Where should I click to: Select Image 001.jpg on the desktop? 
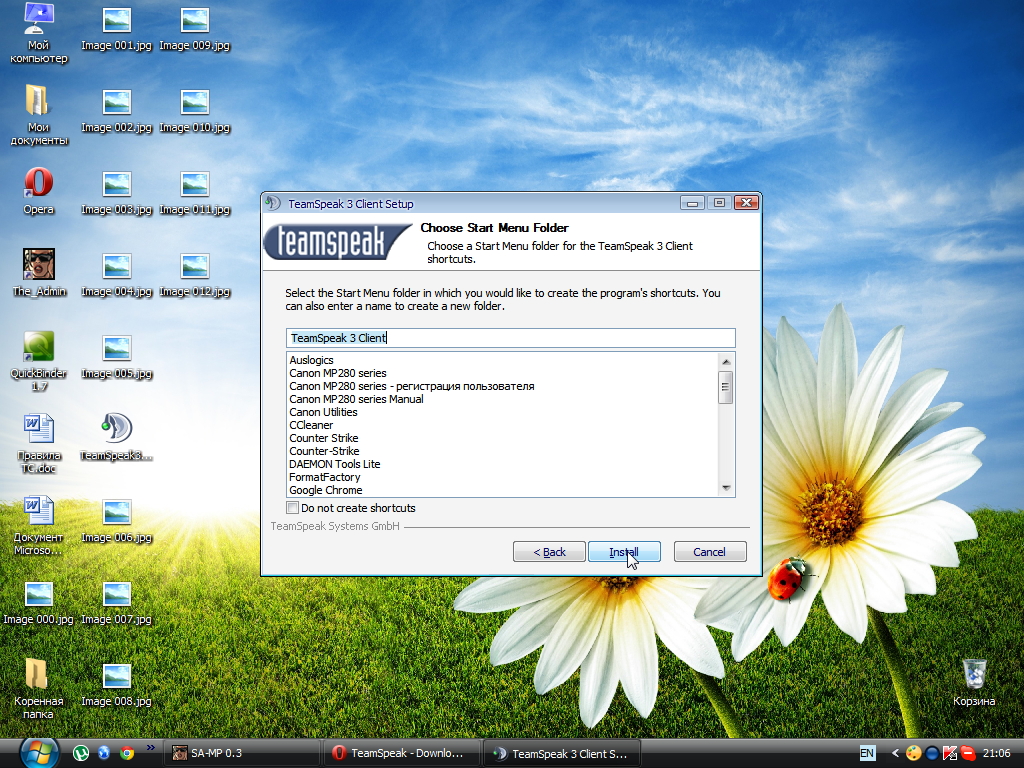pyautogui.click(x=116, y=27)
